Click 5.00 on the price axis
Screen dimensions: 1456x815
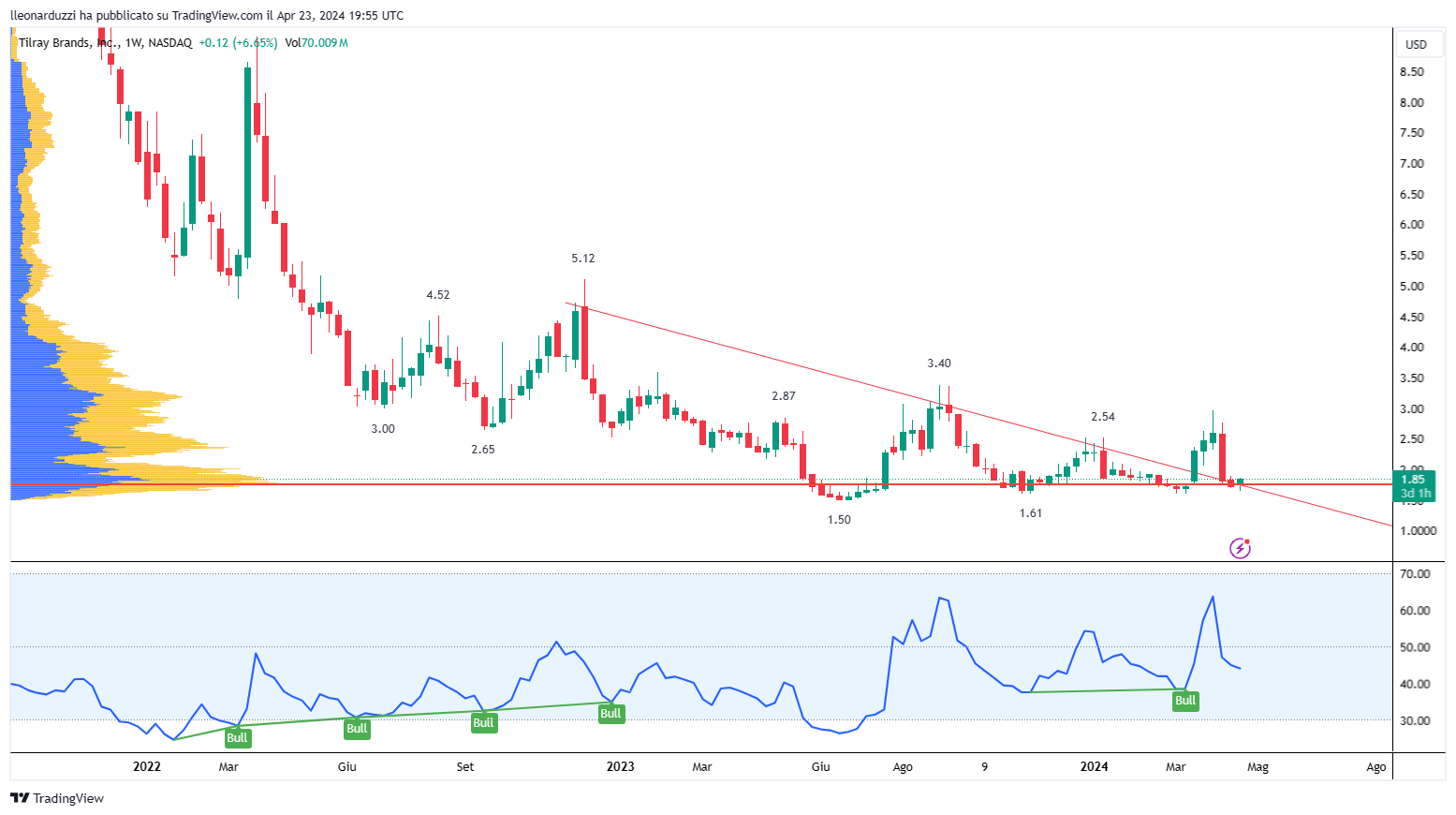[x=1412, y=287]
